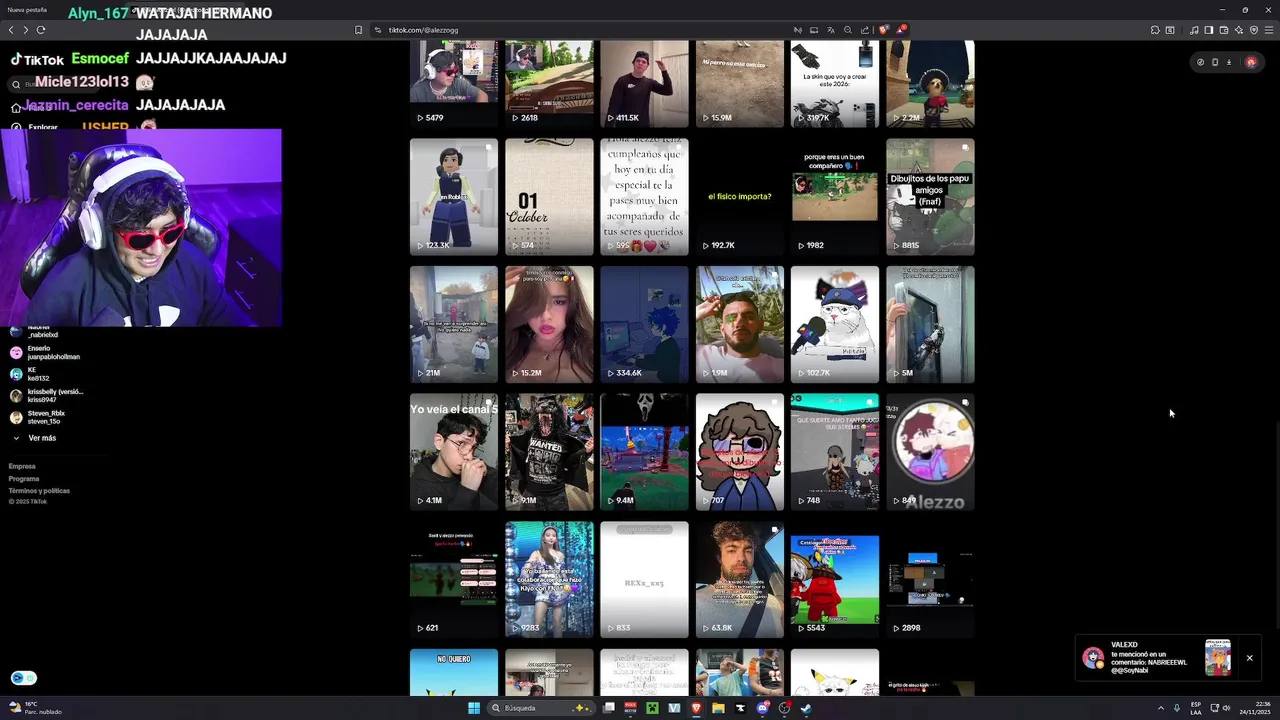Open the 01 October video thumbnail
1280x720 pixels.
[x=549, y=197]
